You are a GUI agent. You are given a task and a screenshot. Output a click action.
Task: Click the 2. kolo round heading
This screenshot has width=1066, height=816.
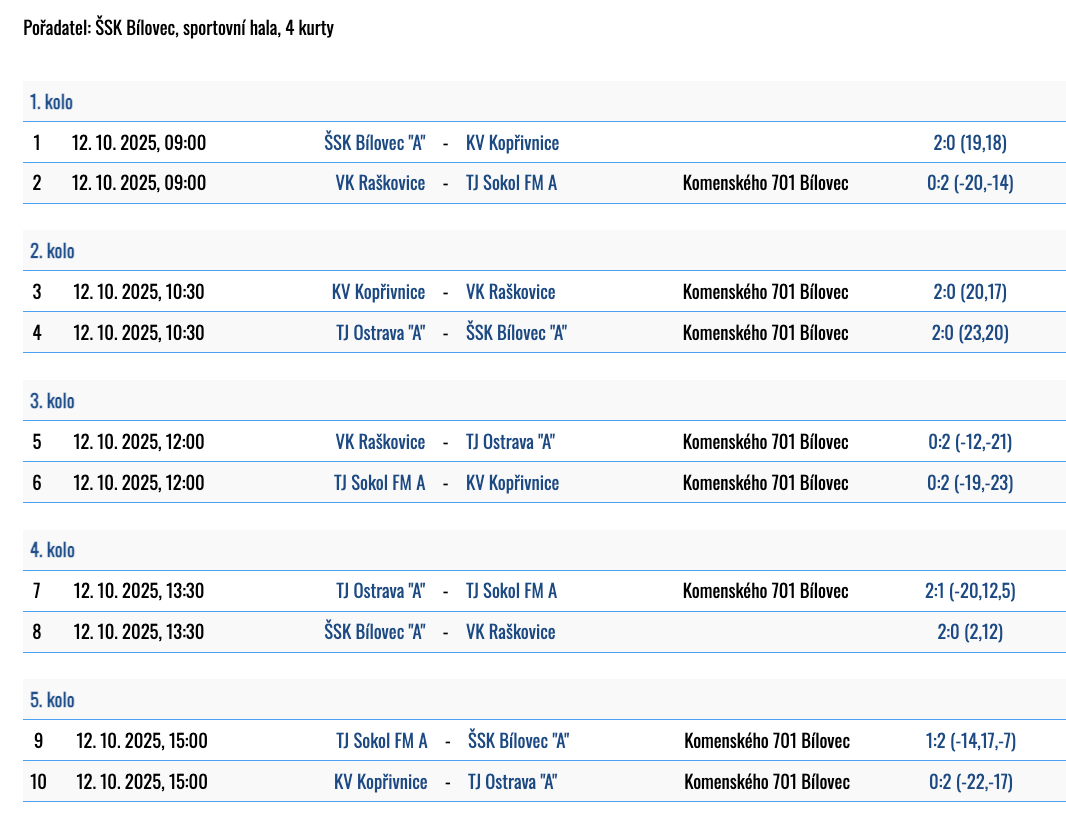pyautogui.click(x=52, y=251)
